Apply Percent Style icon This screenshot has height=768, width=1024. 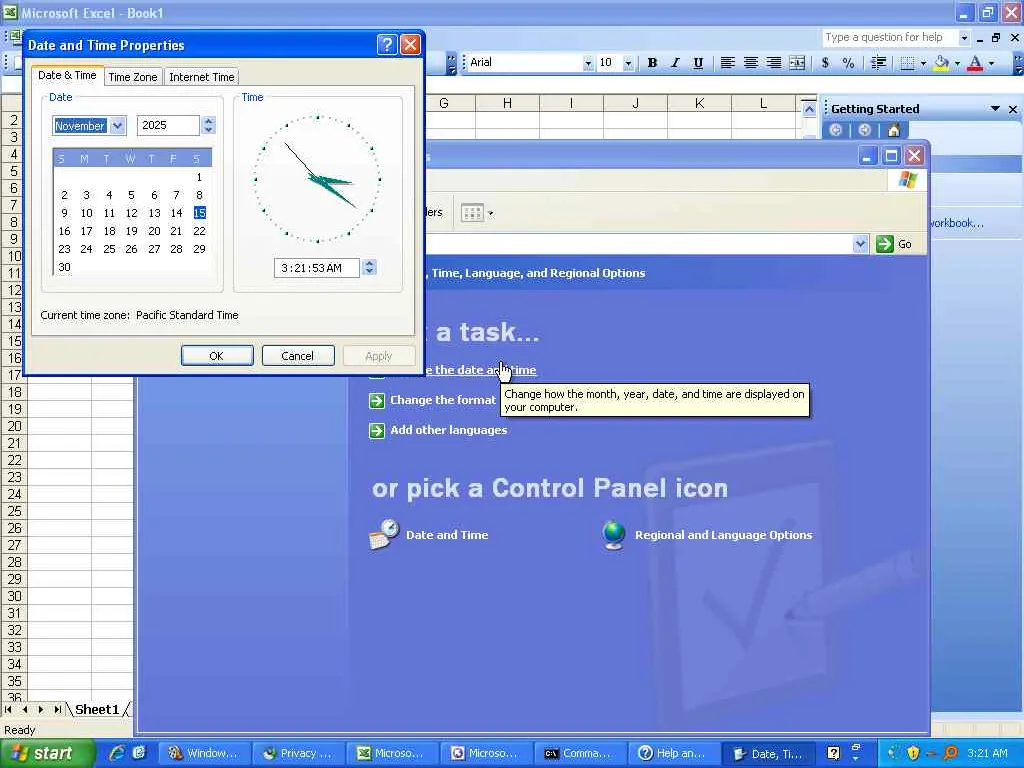pos(848,63)
